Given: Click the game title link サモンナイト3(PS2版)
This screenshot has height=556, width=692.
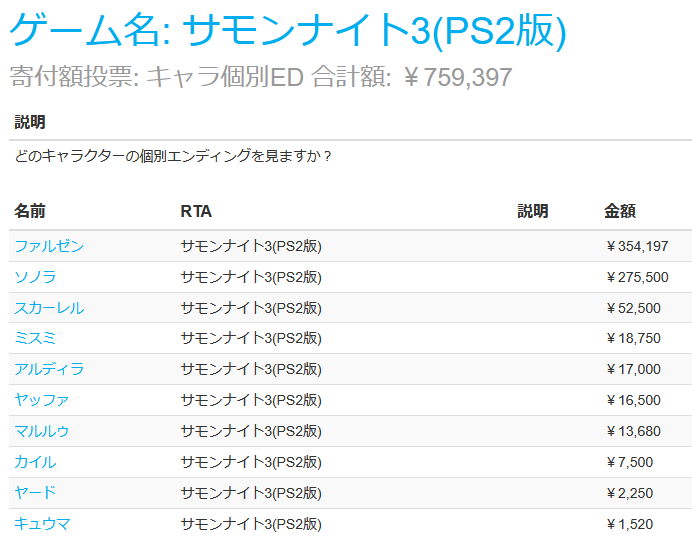Looking at the screenshot, I should click(x=374, y=30).
